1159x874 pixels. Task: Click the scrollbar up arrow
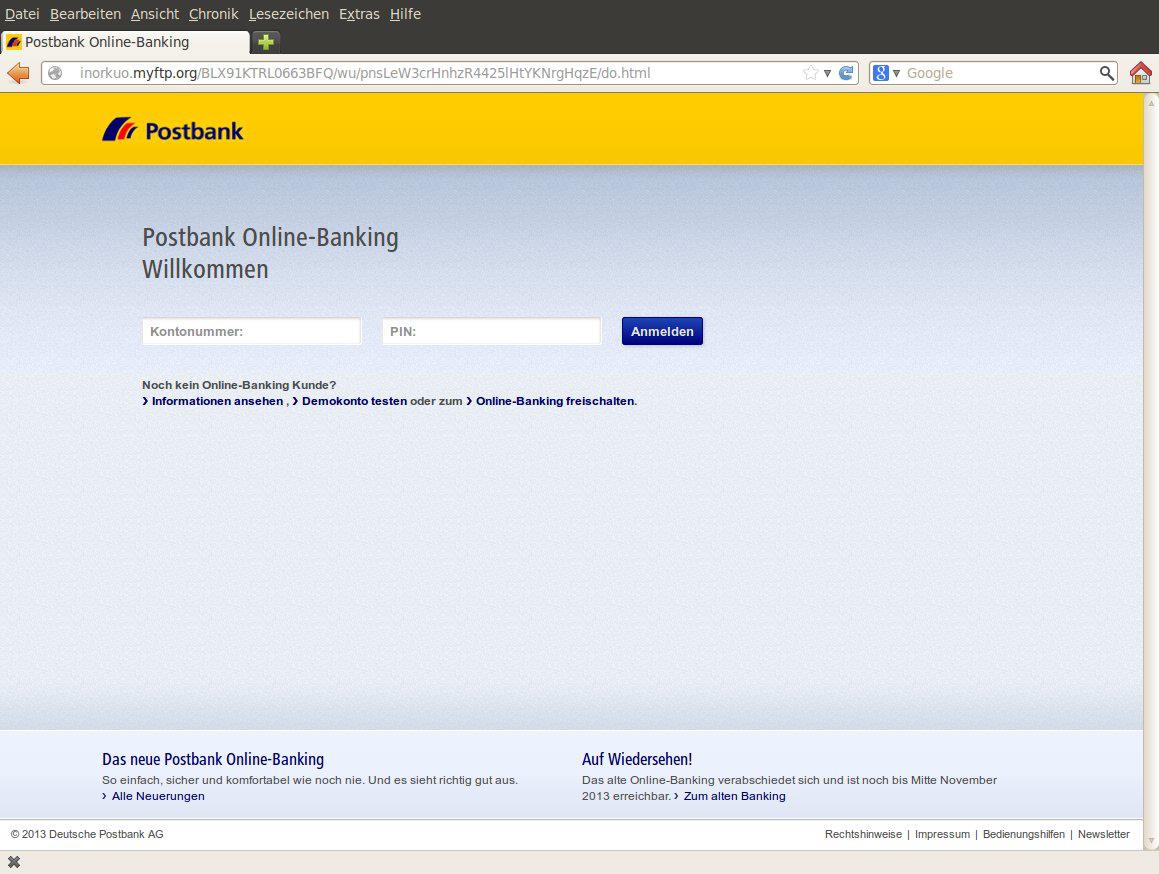1151,102
